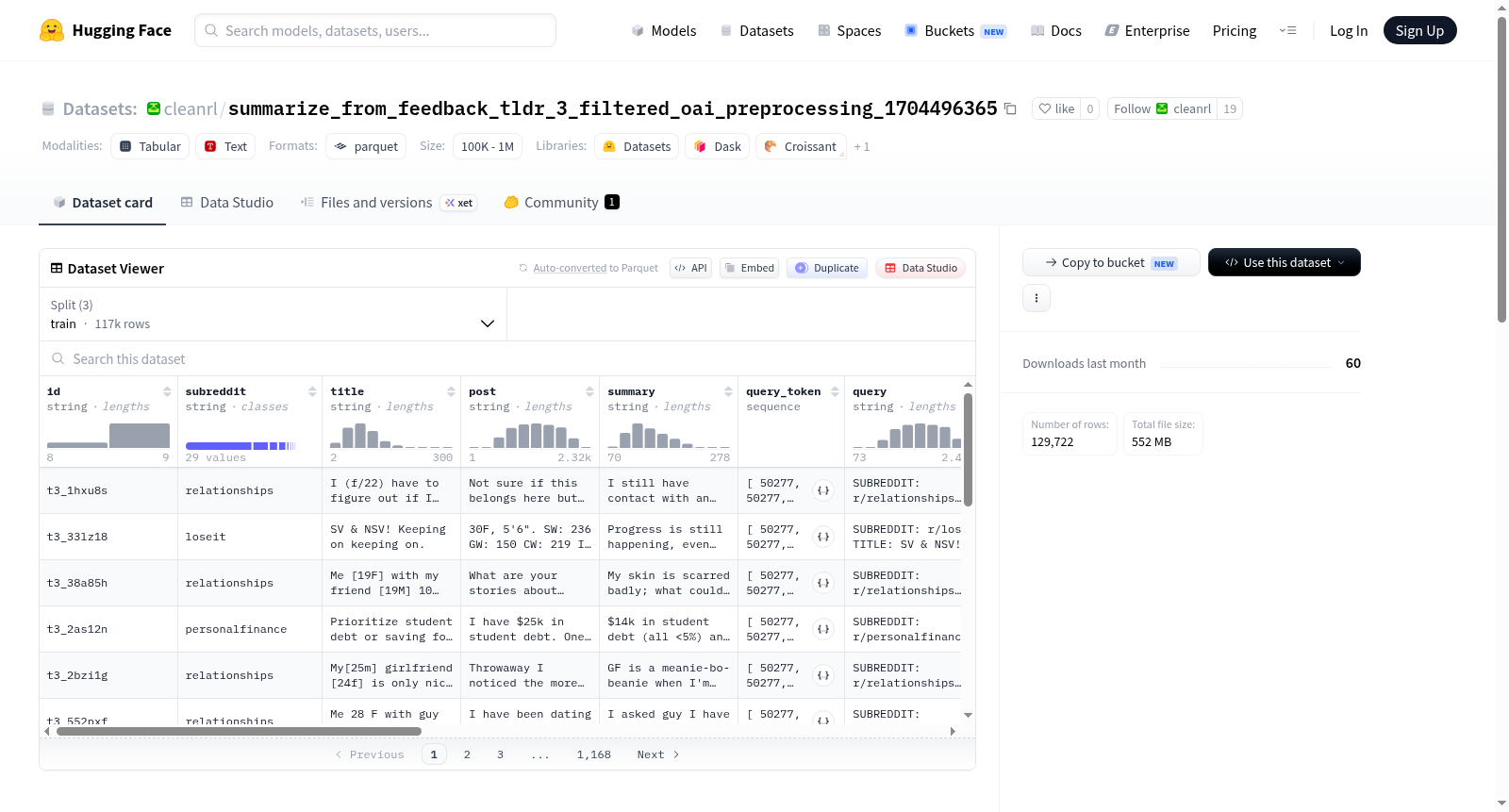Click the table horizontal scrollbar
The image size is (1509, 812).
point(238,731)
